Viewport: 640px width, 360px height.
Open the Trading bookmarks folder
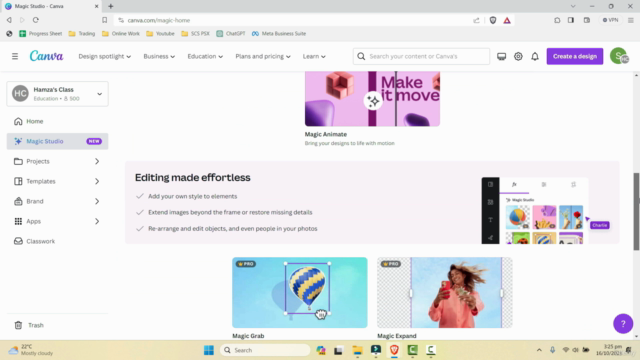click(82, 33)
